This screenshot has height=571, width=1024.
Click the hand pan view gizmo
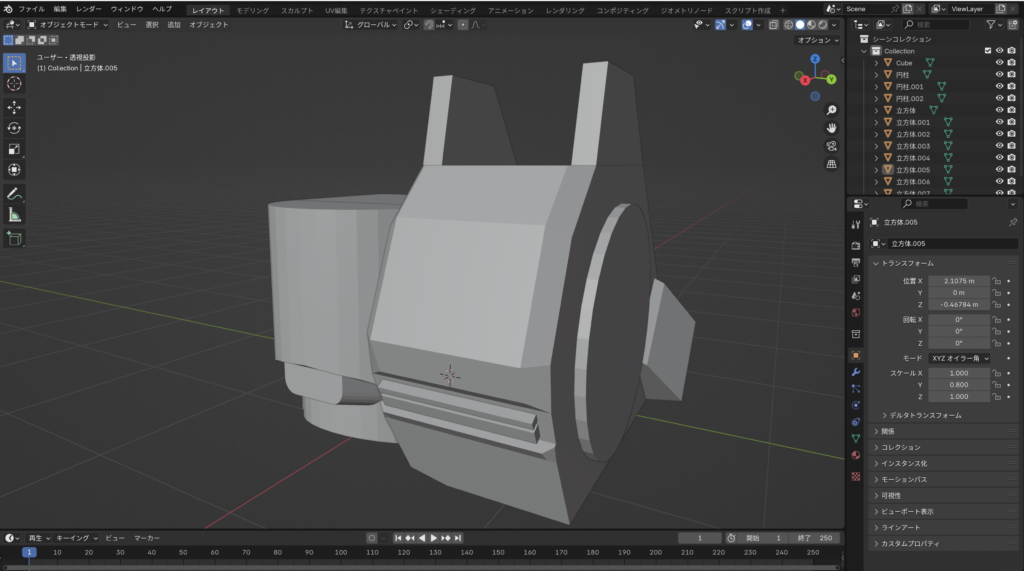pos(831,128)
